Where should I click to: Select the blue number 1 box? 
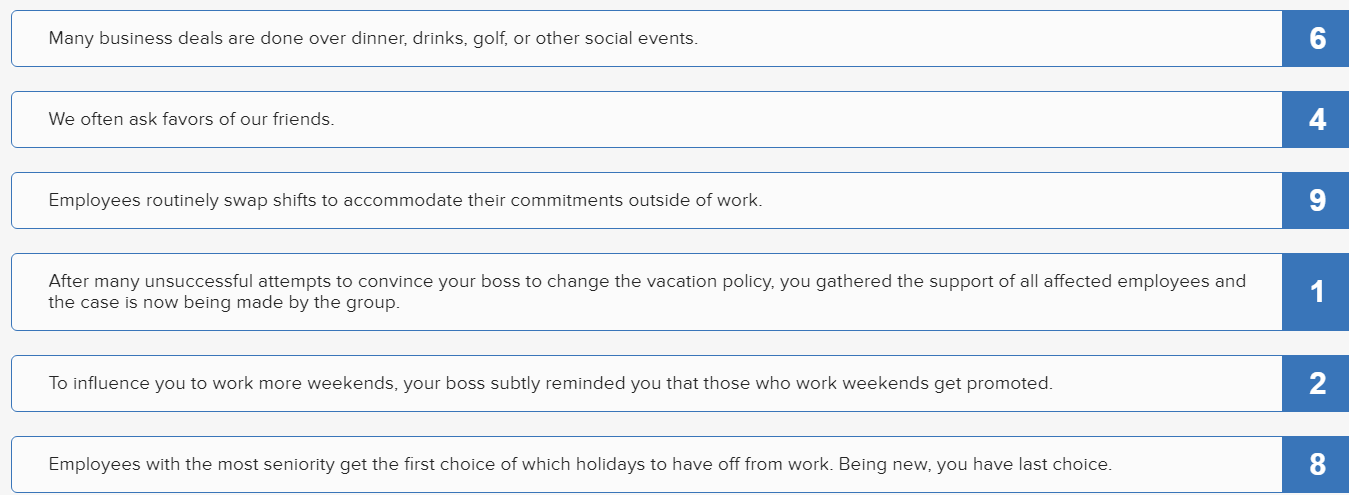coord(1316,292)
